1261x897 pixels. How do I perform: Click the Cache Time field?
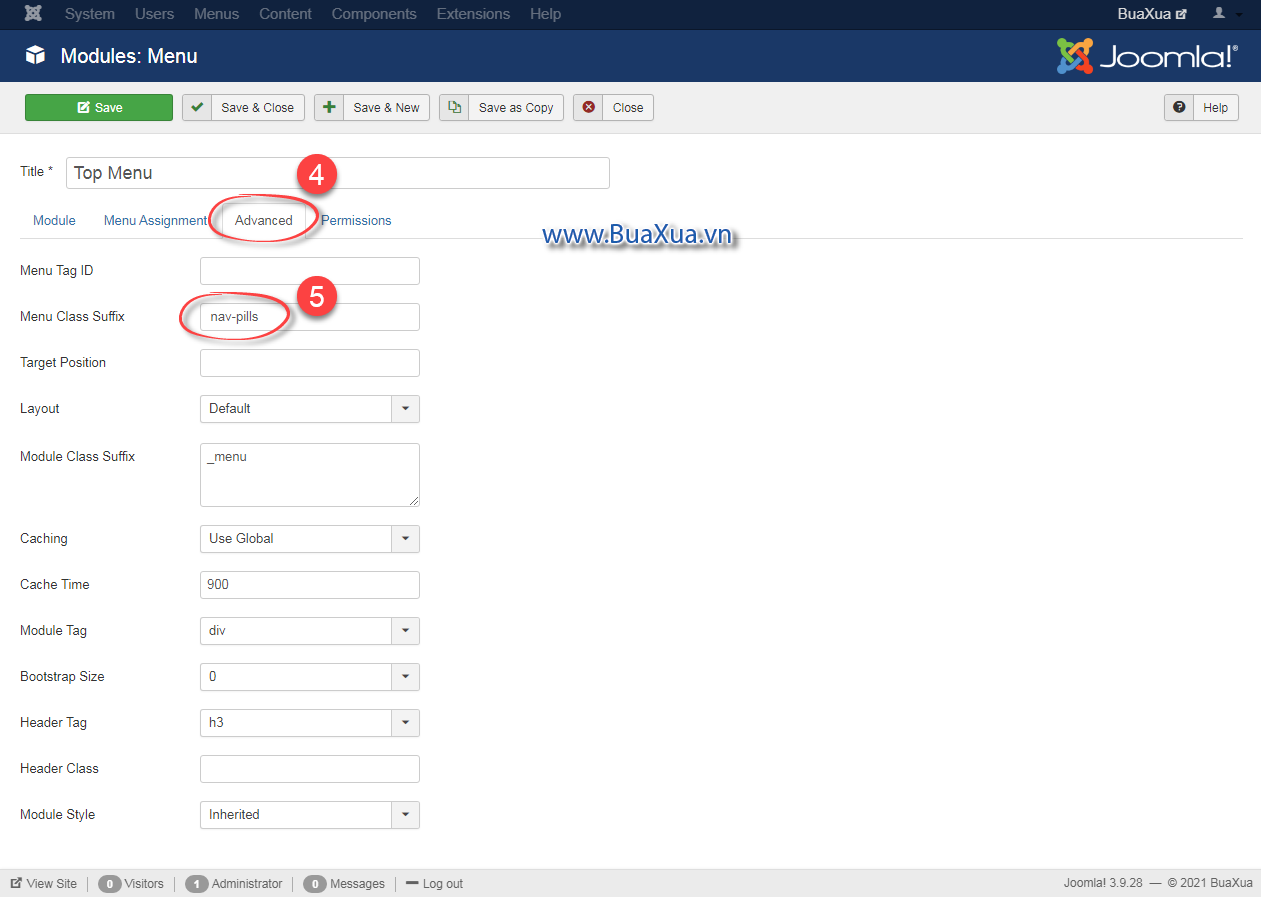click(x=310, y=585)
